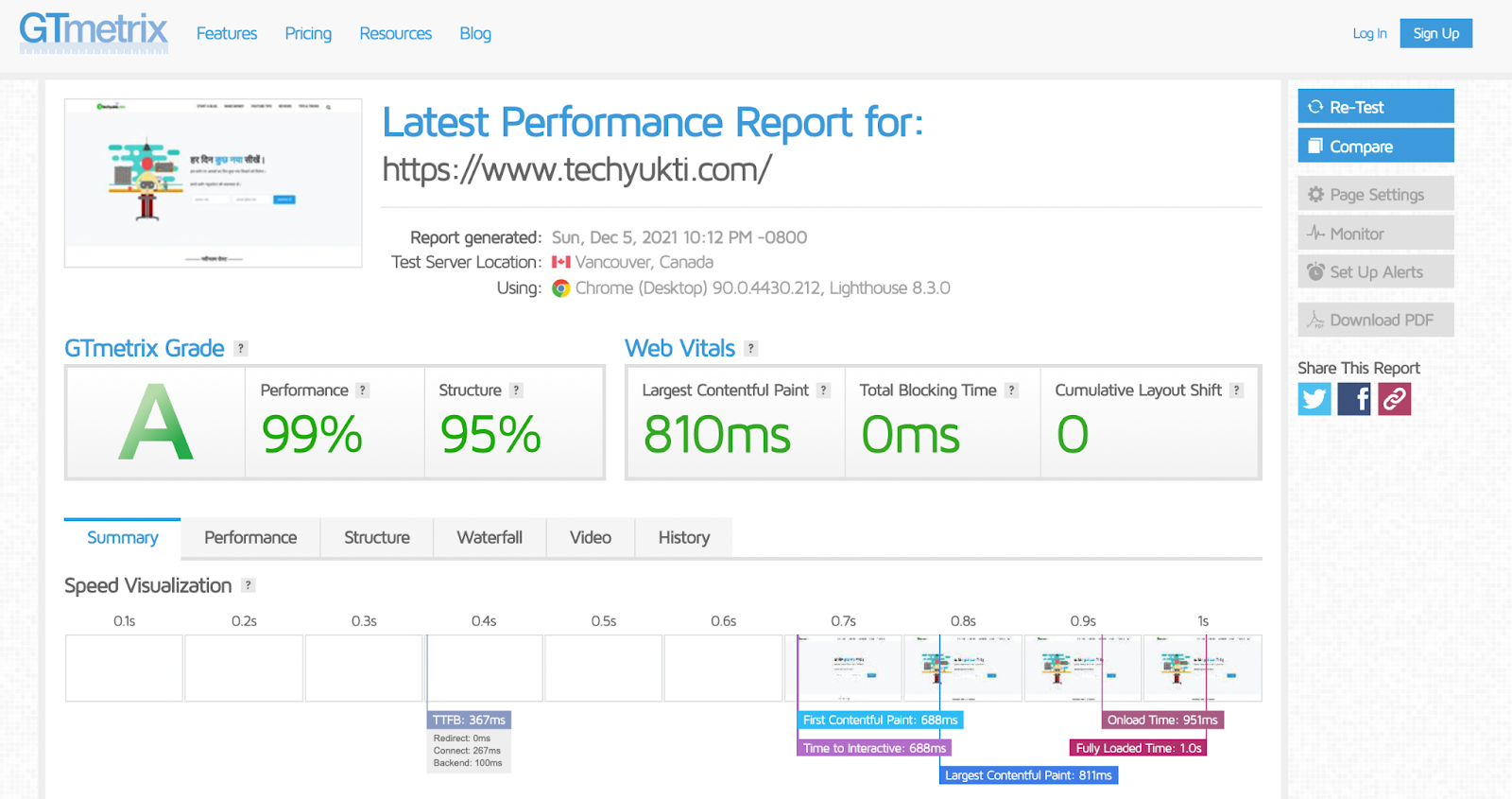
Task: Click the Cumulative Layout Shift value 0
Action: (x=1073, y=435)
